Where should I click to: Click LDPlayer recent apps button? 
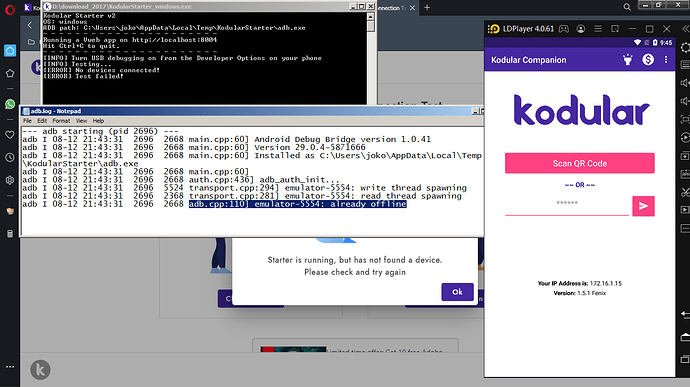click(685, 360)
